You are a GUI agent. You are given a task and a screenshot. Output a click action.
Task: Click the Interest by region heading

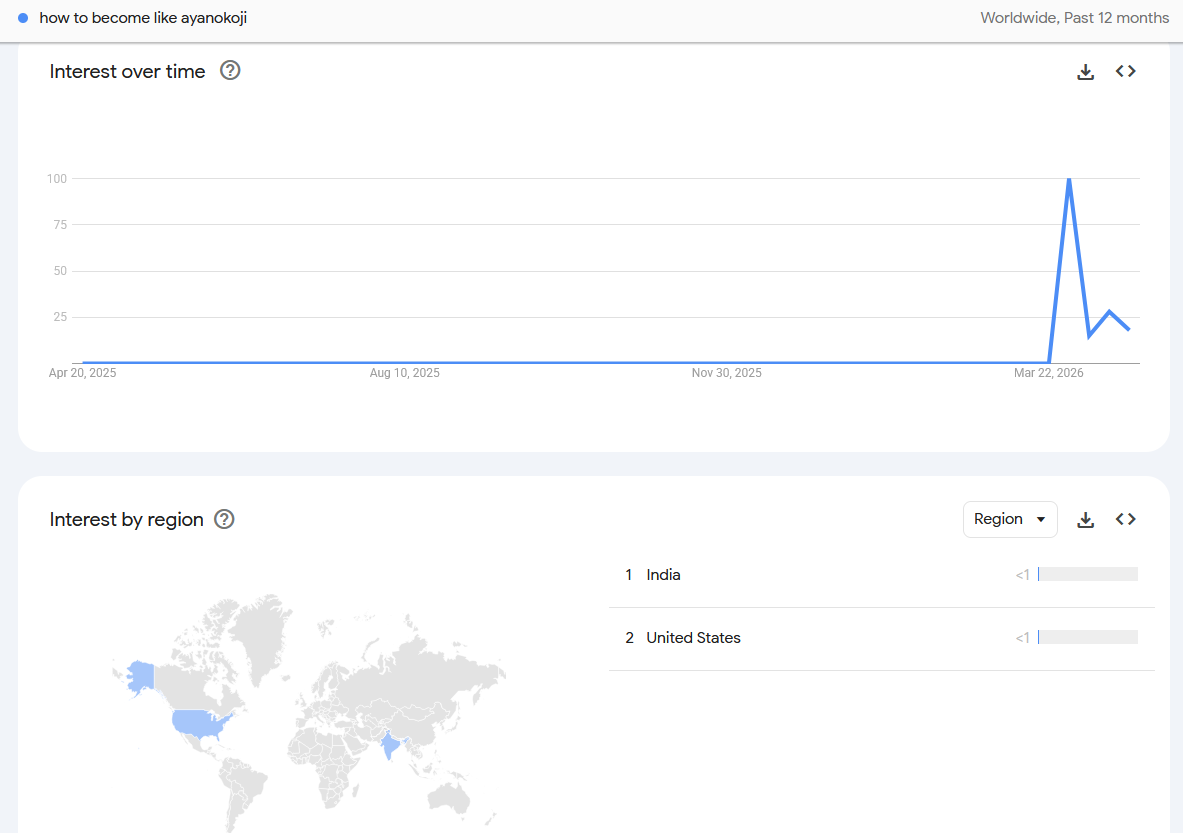(127, 520)
